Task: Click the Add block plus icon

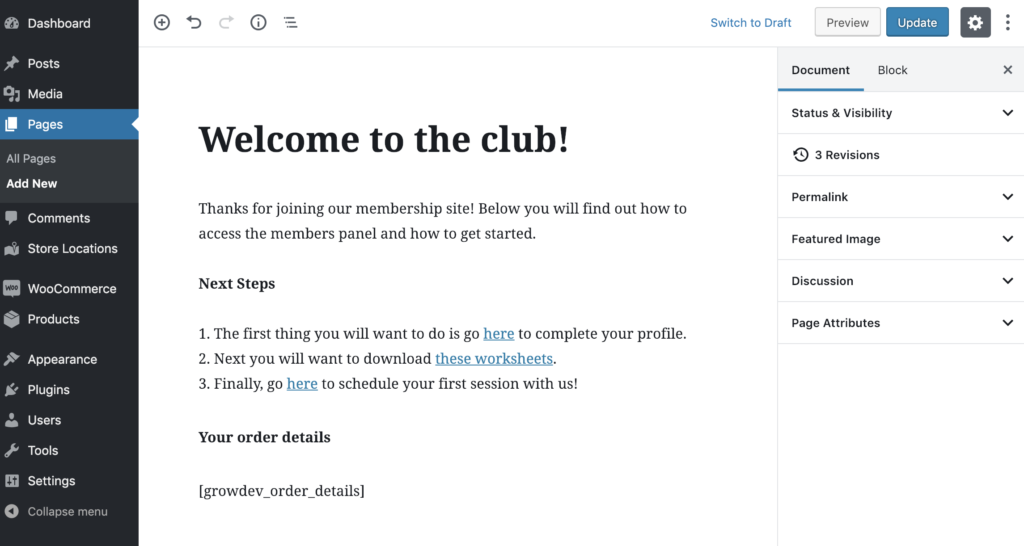Action: coord(161,22)
